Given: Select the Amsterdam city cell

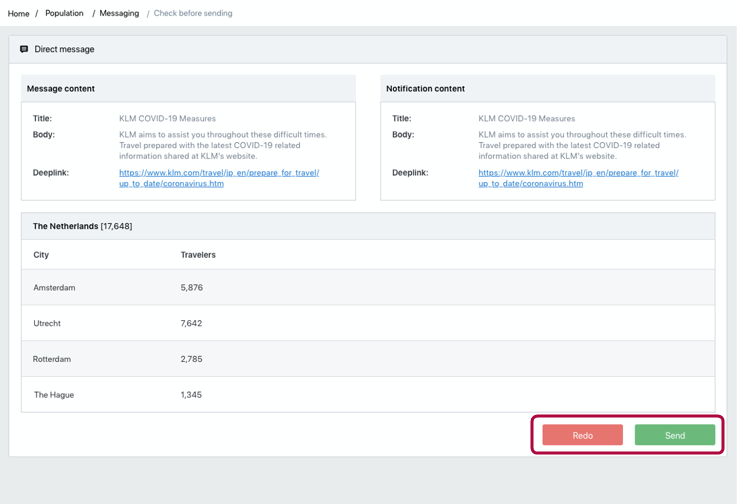Looking at the screenshot, I should (x=54, y=288).
